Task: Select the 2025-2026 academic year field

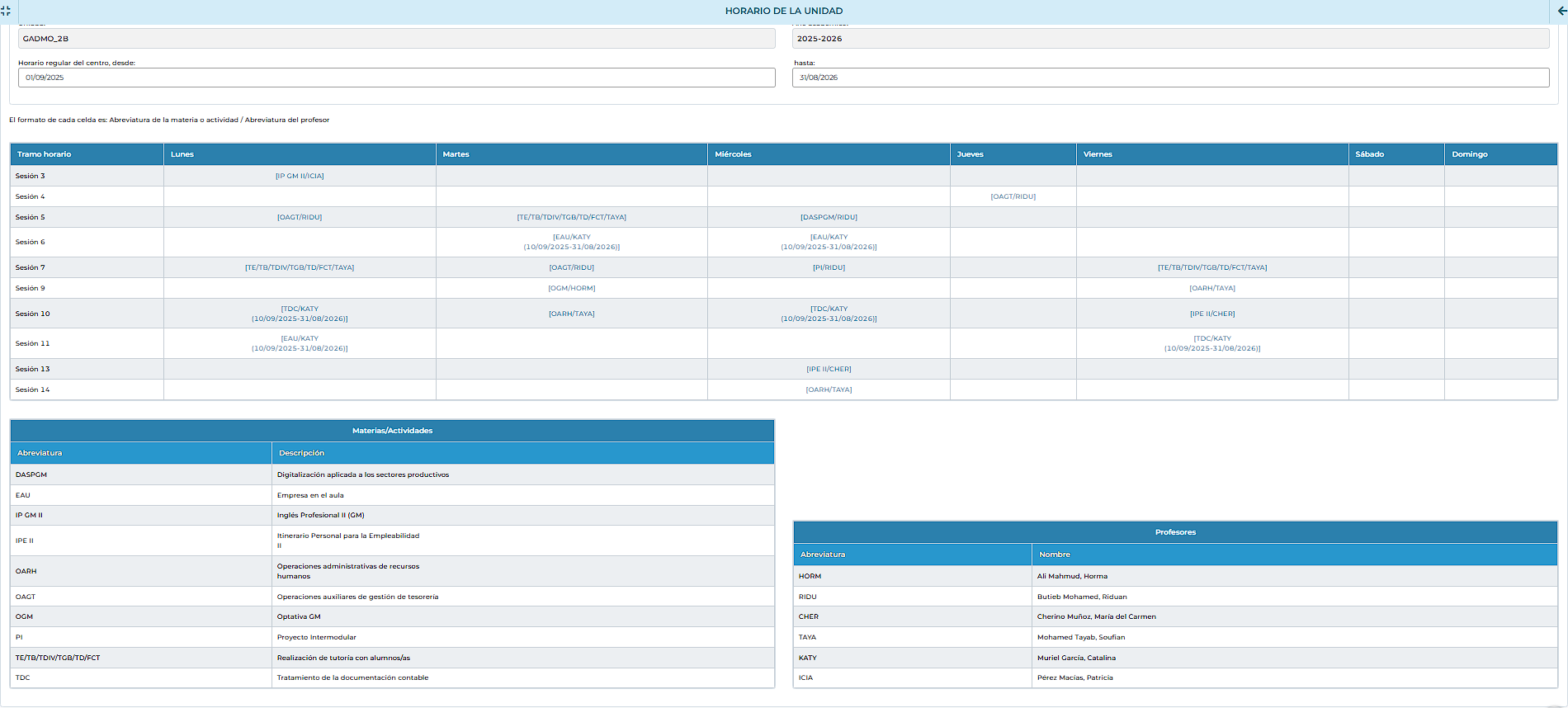Action: (1170, 39)
